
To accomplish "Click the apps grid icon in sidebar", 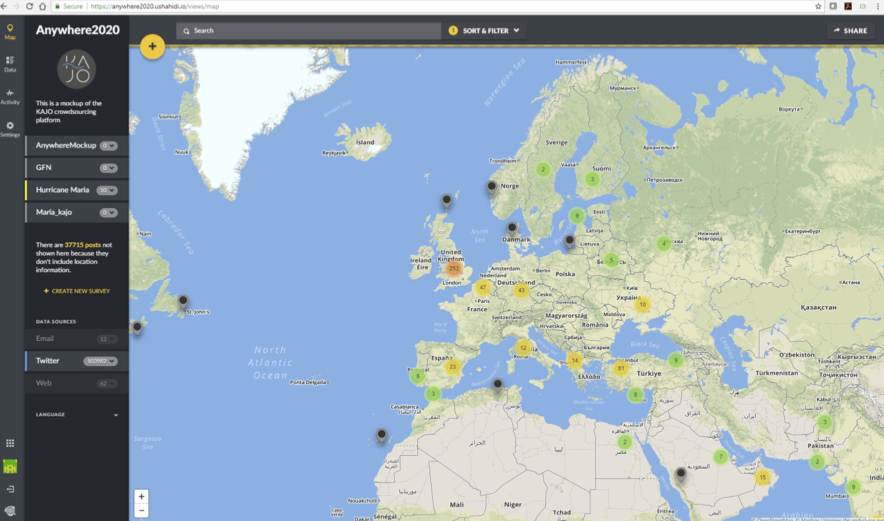I will tap(10, 443).
